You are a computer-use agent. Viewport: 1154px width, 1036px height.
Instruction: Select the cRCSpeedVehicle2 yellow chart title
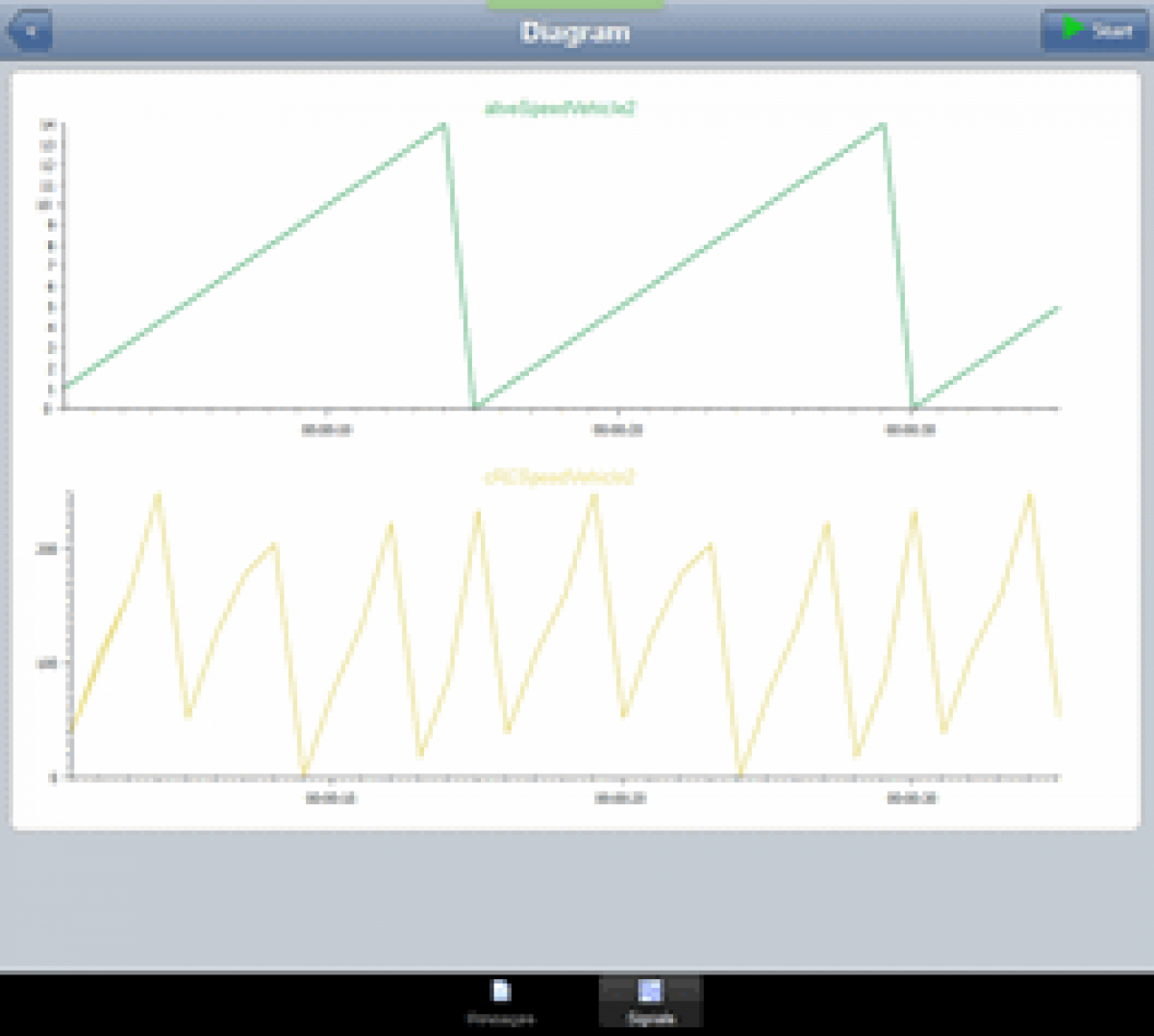click(x=558, y=477)
